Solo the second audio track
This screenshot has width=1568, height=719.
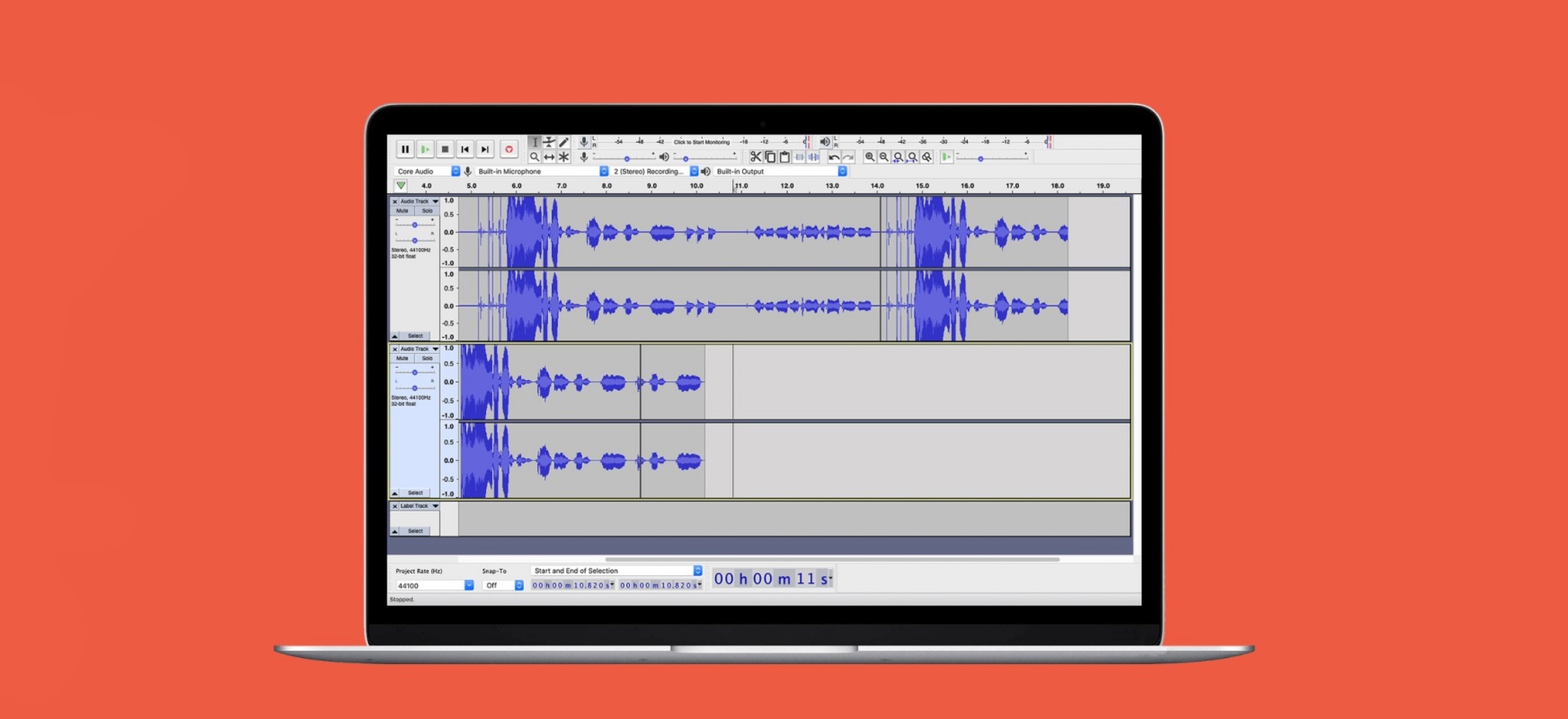pos(427,358)
